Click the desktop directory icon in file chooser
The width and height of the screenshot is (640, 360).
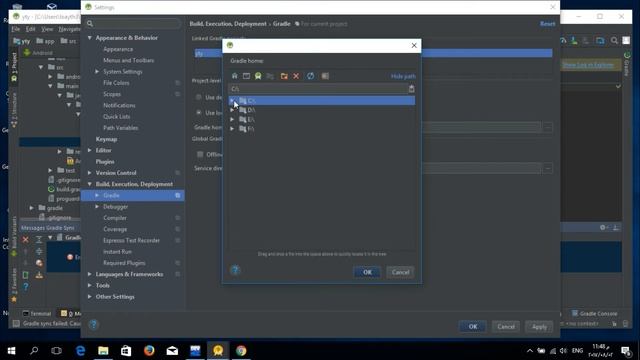[246, 76]
